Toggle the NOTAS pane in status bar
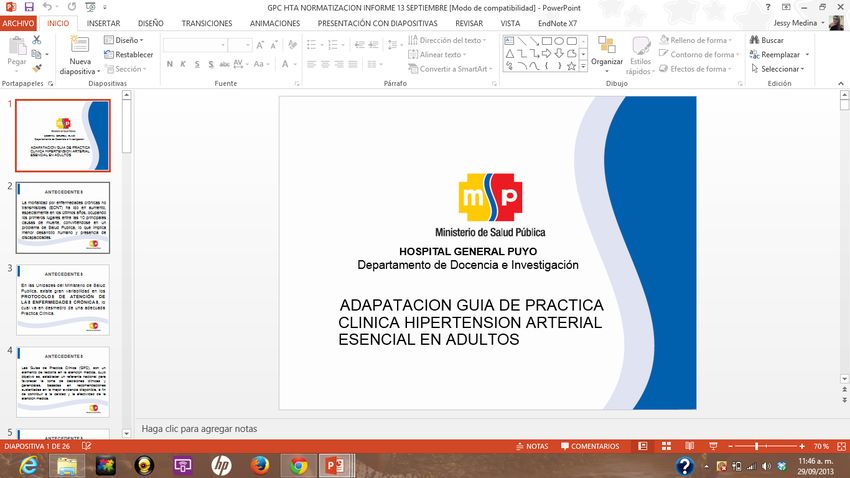The height and width of the screenshot is (478, 850). pos(531,446)
